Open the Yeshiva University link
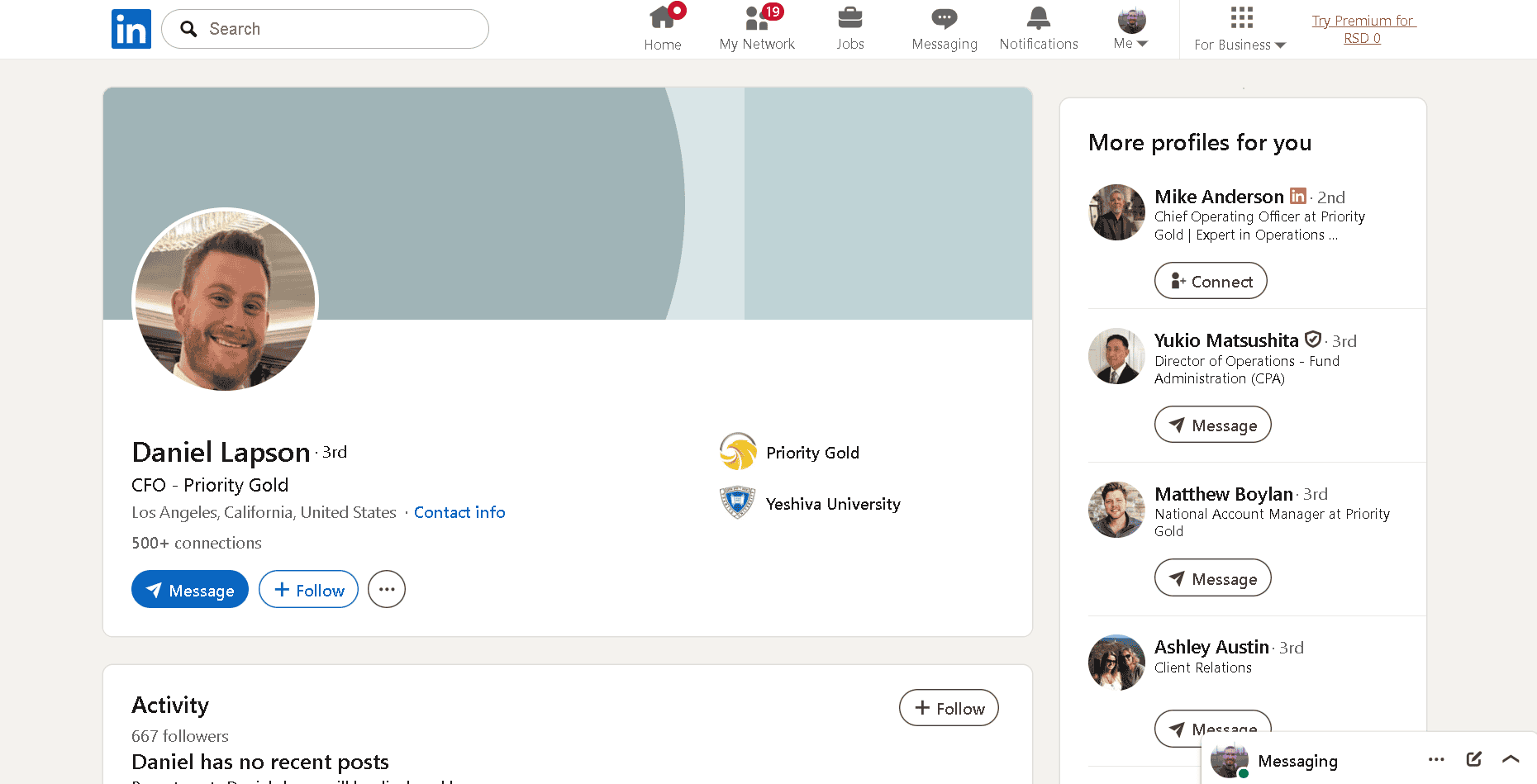Viewport: 1537px width, 784px height. 833,504
